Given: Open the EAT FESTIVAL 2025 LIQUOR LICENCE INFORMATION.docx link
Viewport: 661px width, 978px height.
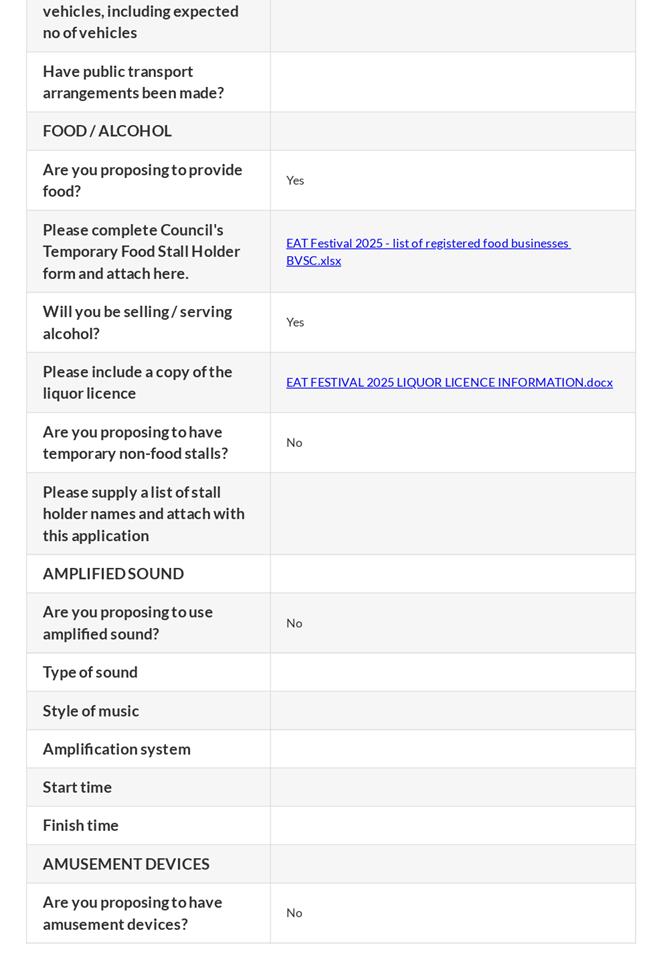Looking at the screenshot, I should point(449,382).
